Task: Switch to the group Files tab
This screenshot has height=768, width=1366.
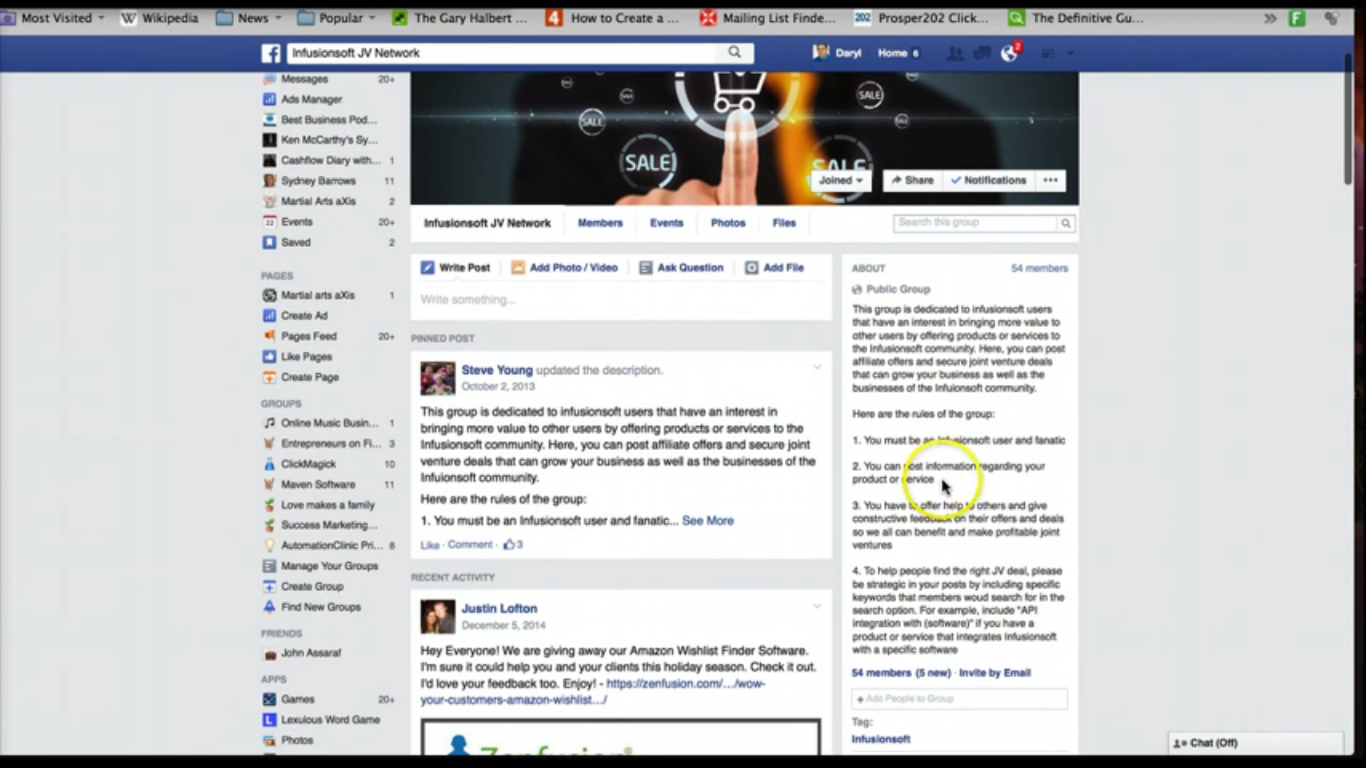Action: [784, 223]
